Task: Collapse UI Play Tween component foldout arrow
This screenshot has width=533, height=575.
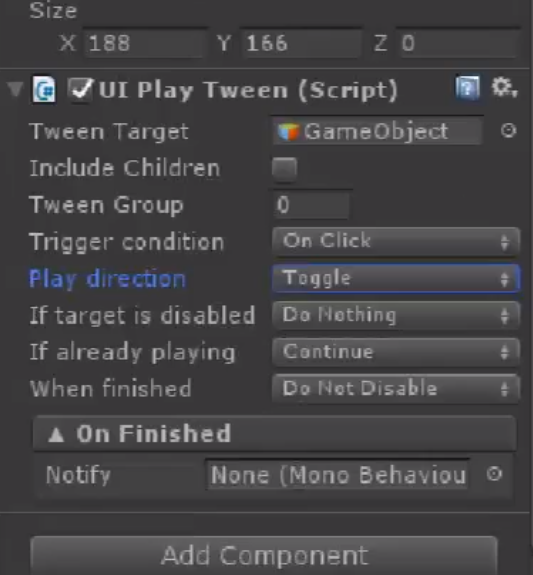Action: (x=15, y=89)
